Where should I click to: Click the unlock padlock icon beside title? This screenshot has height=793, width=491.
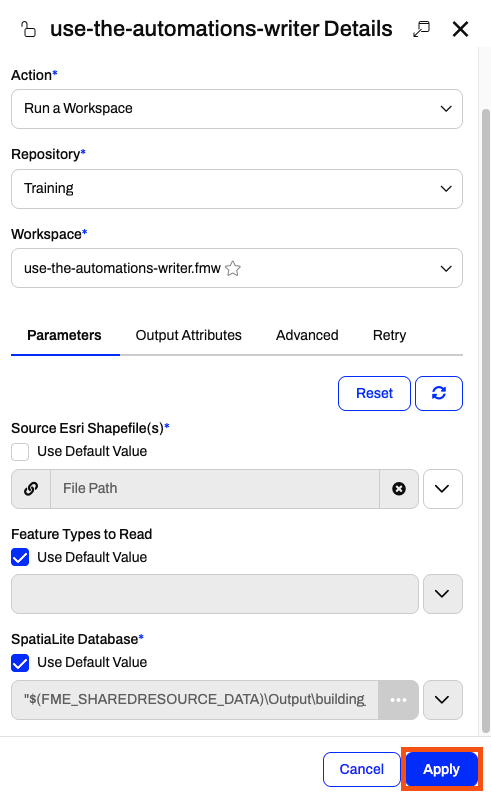tap(28, 29)
